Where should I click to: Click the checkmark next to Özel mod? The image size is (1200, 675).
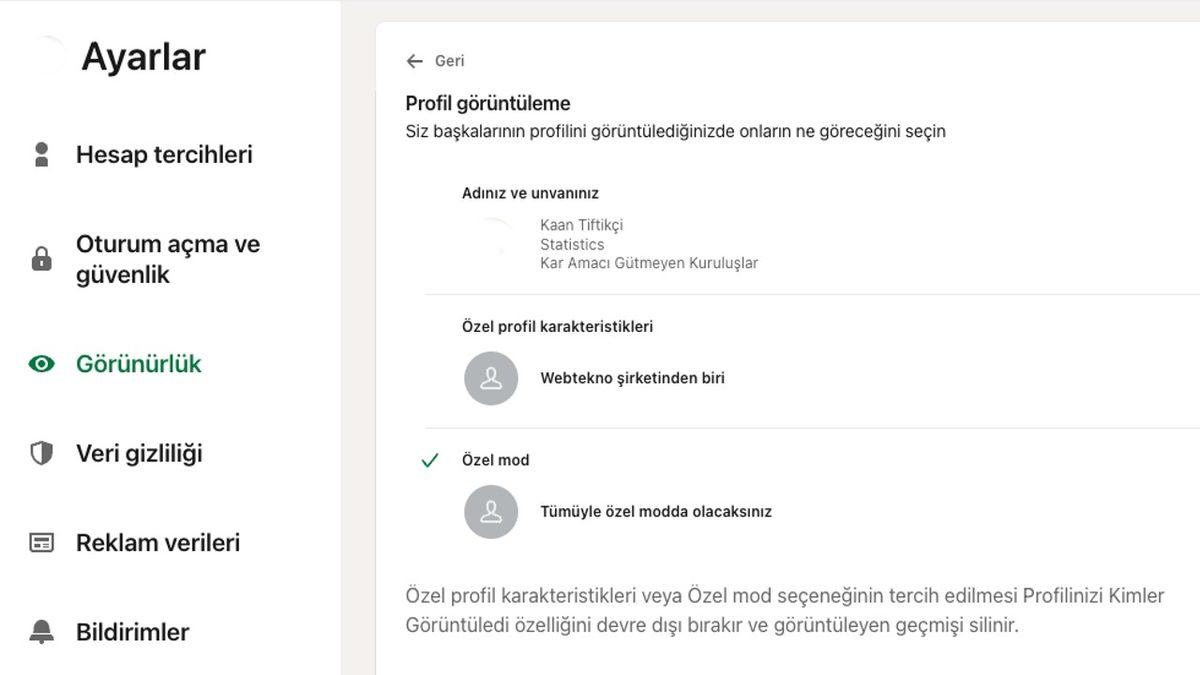tap(429, 460)
